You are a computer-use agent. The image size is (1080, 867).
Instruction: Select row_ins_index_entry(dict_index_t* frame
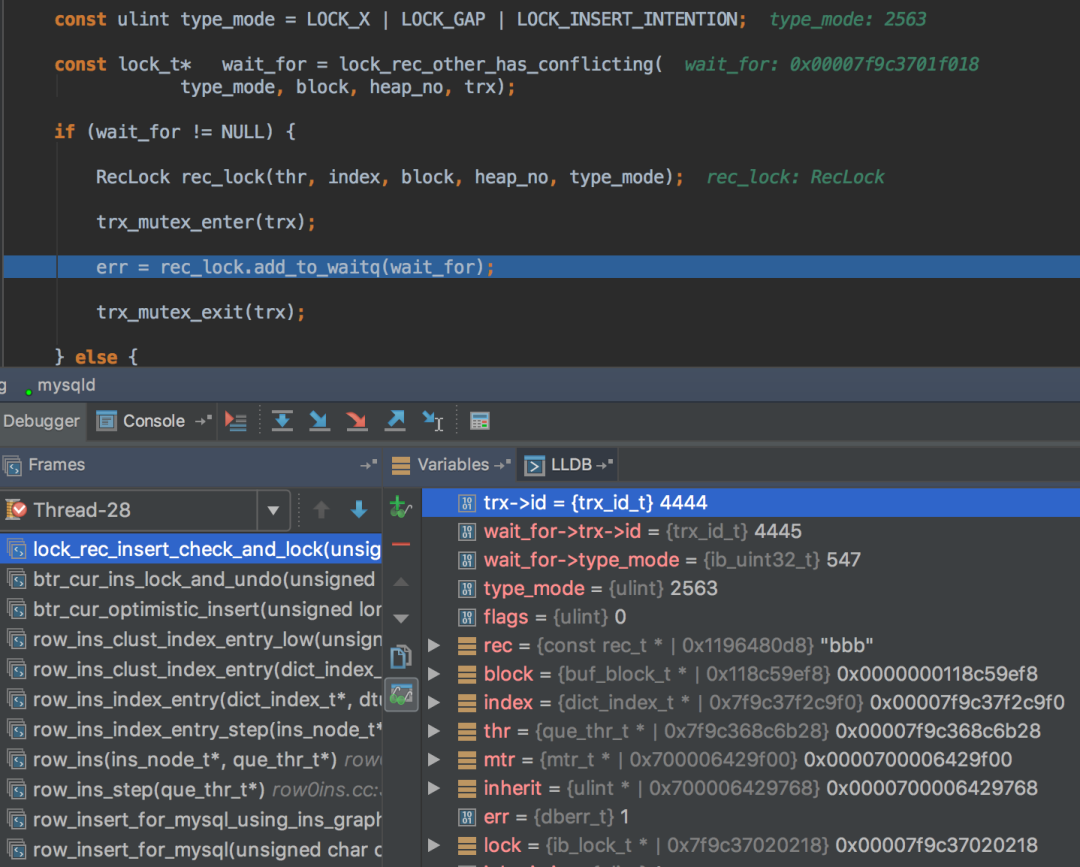(191, 700)
